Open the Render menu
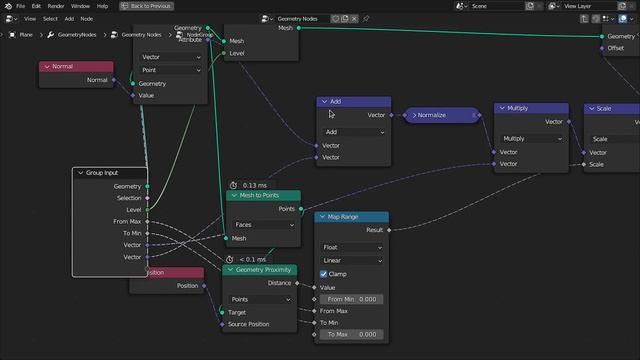640x360 pixels. click(x=56, y=6)
